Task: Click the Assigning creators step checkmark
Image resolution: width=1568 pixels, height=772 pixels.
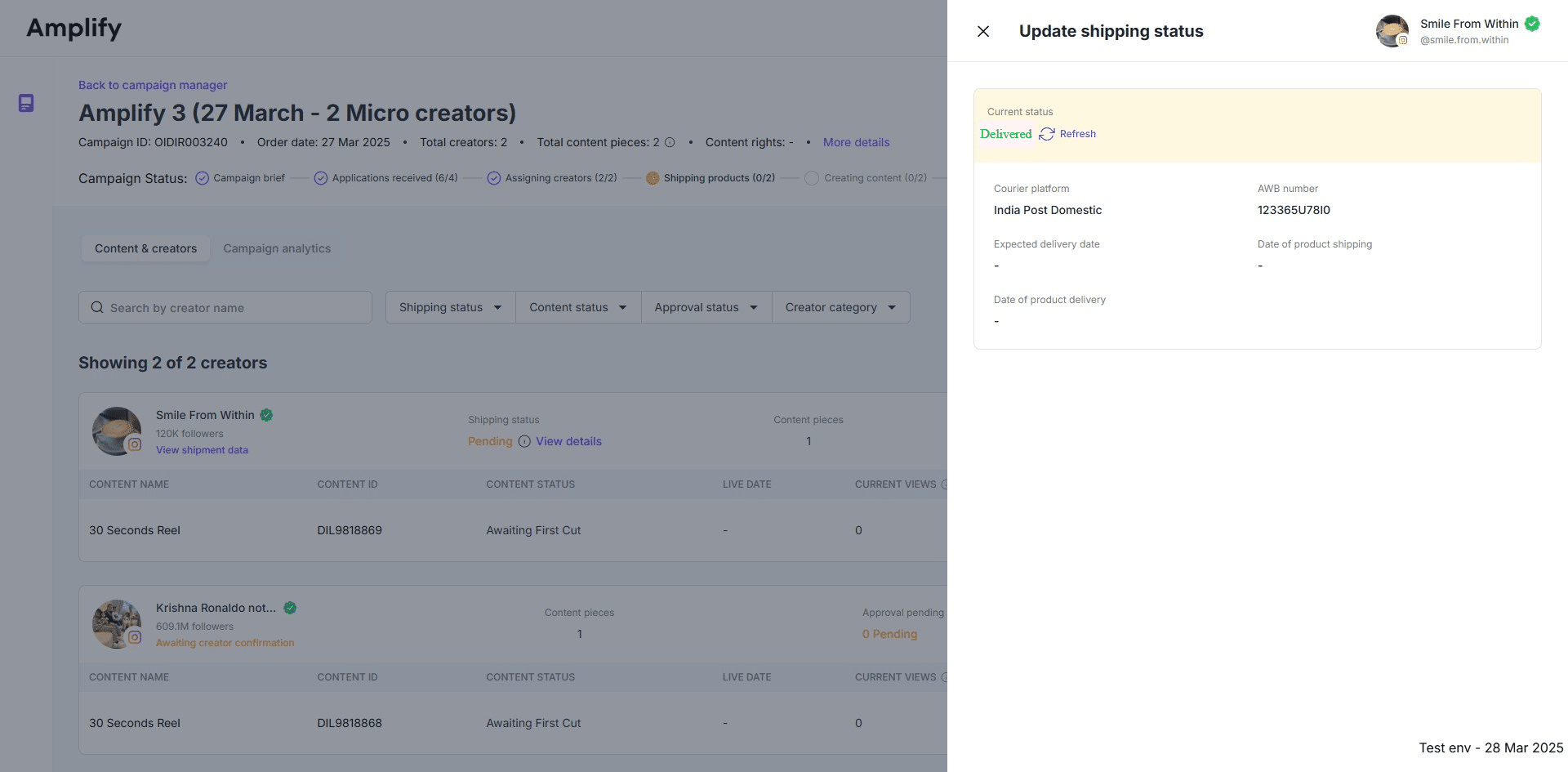Action: click(x=494, y=178)
